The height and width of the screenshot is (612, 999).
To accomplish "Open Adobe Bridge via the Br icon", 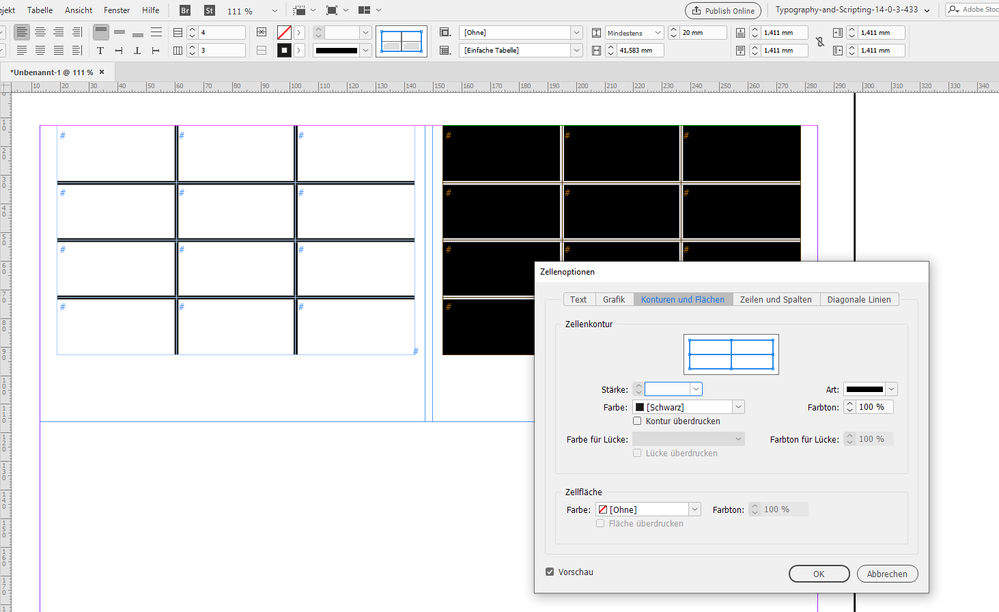I will [x=185, y=10].
